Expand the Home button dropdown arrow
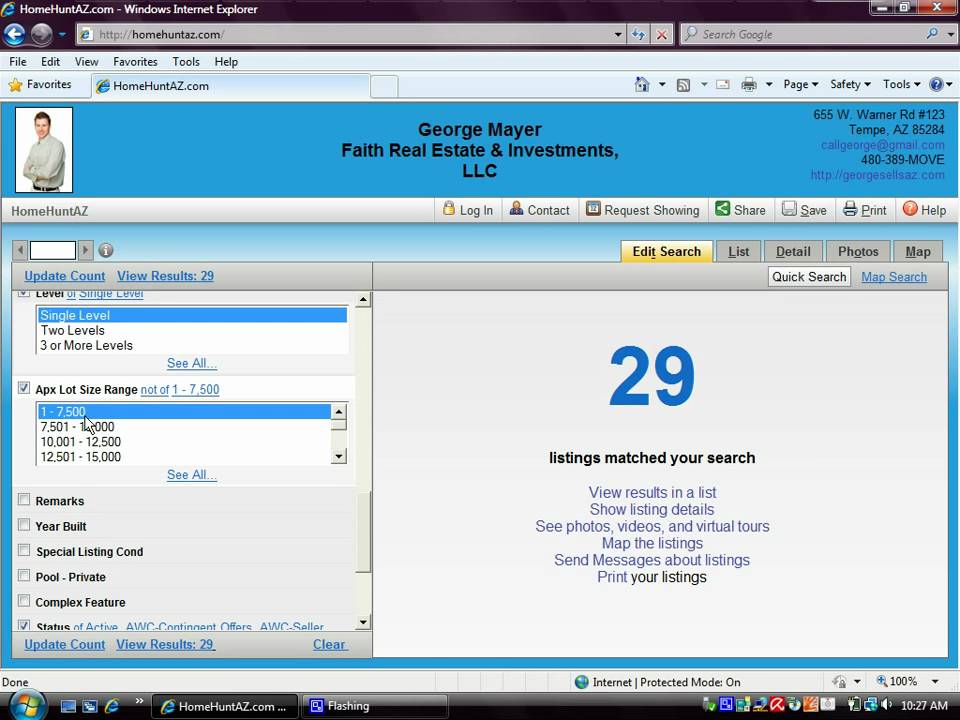Viewport: 960px width, 720px height. point(662,84)
